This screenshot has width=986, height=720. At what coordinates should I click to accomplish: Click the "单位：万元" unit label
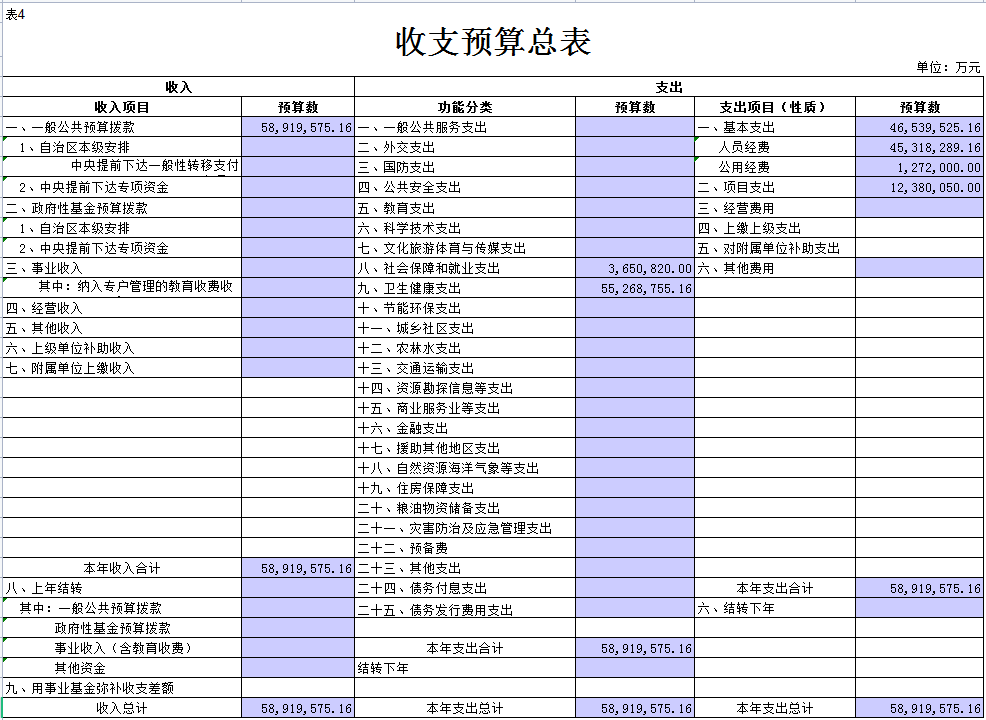[x=948, y=67]
